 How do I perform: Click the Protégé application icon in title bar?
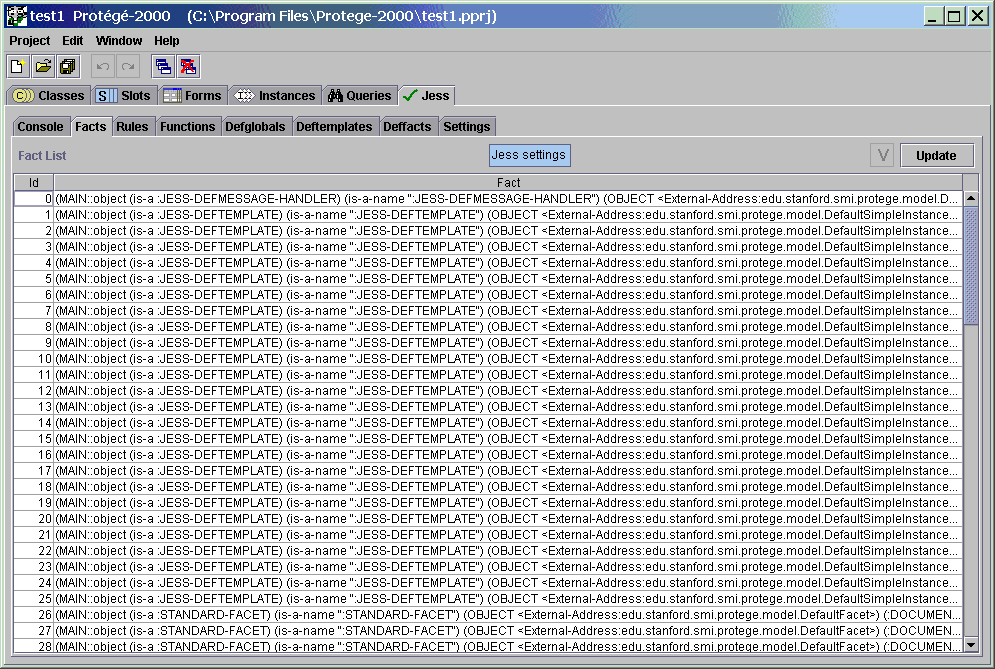[16, 16]
